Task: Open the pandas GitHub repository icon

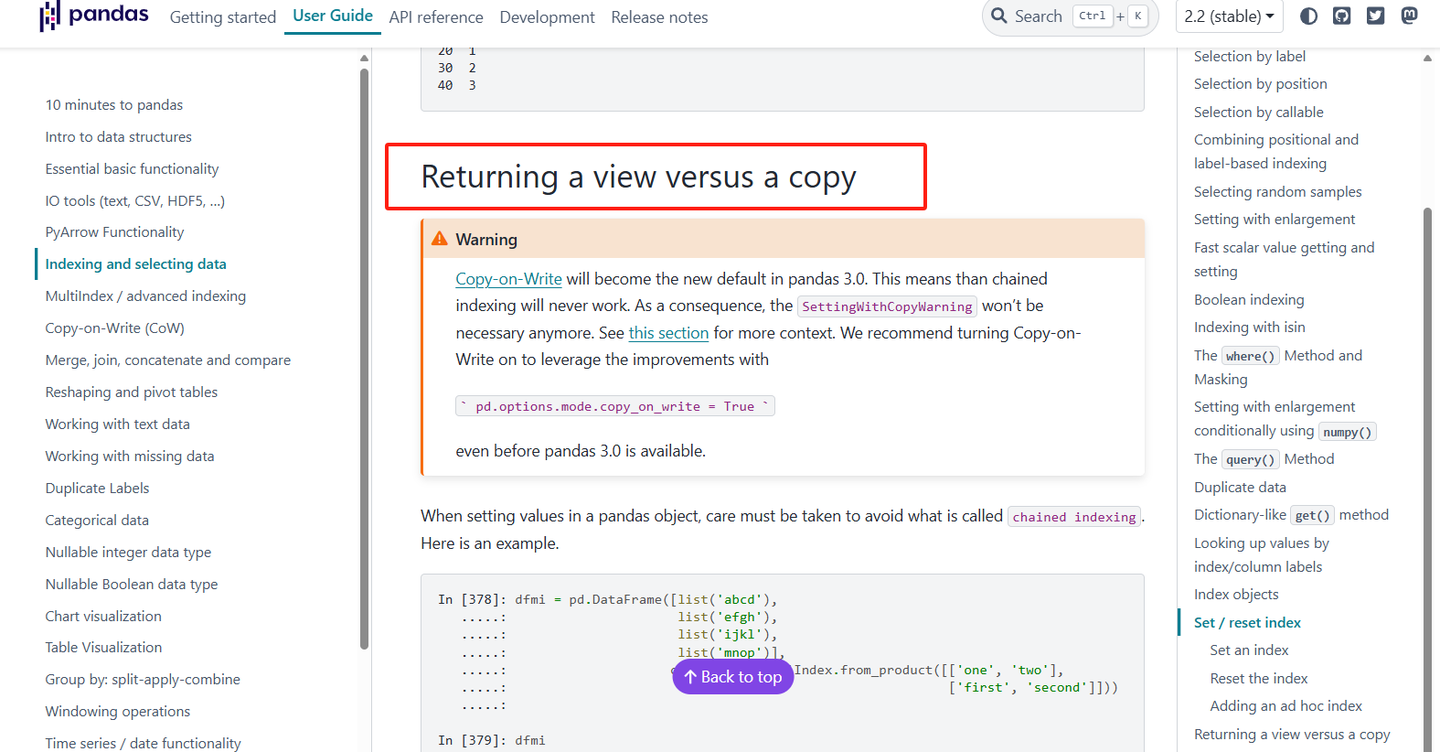Action: (x=1341, y=15)
